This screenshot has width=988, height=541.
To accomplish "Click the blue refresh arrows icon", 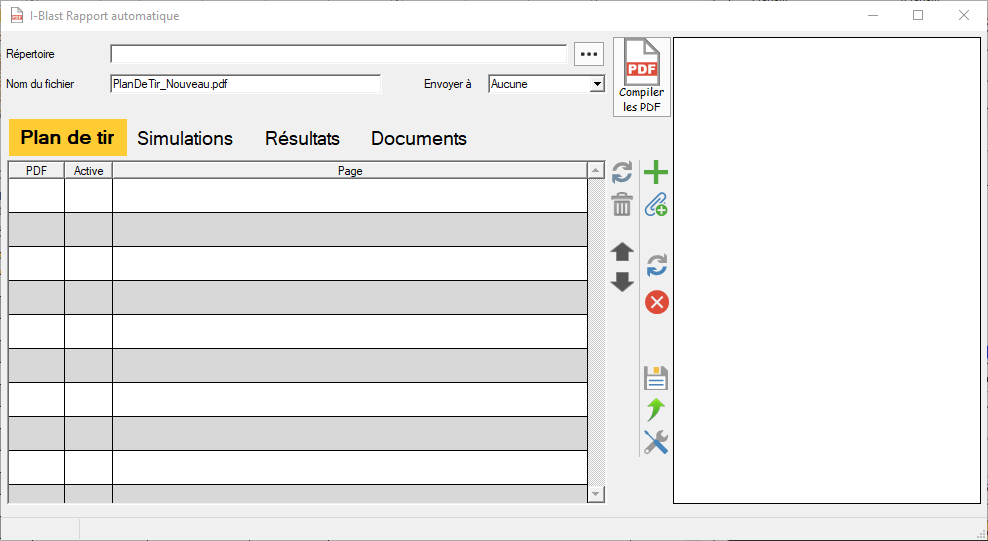I will 656,266.
